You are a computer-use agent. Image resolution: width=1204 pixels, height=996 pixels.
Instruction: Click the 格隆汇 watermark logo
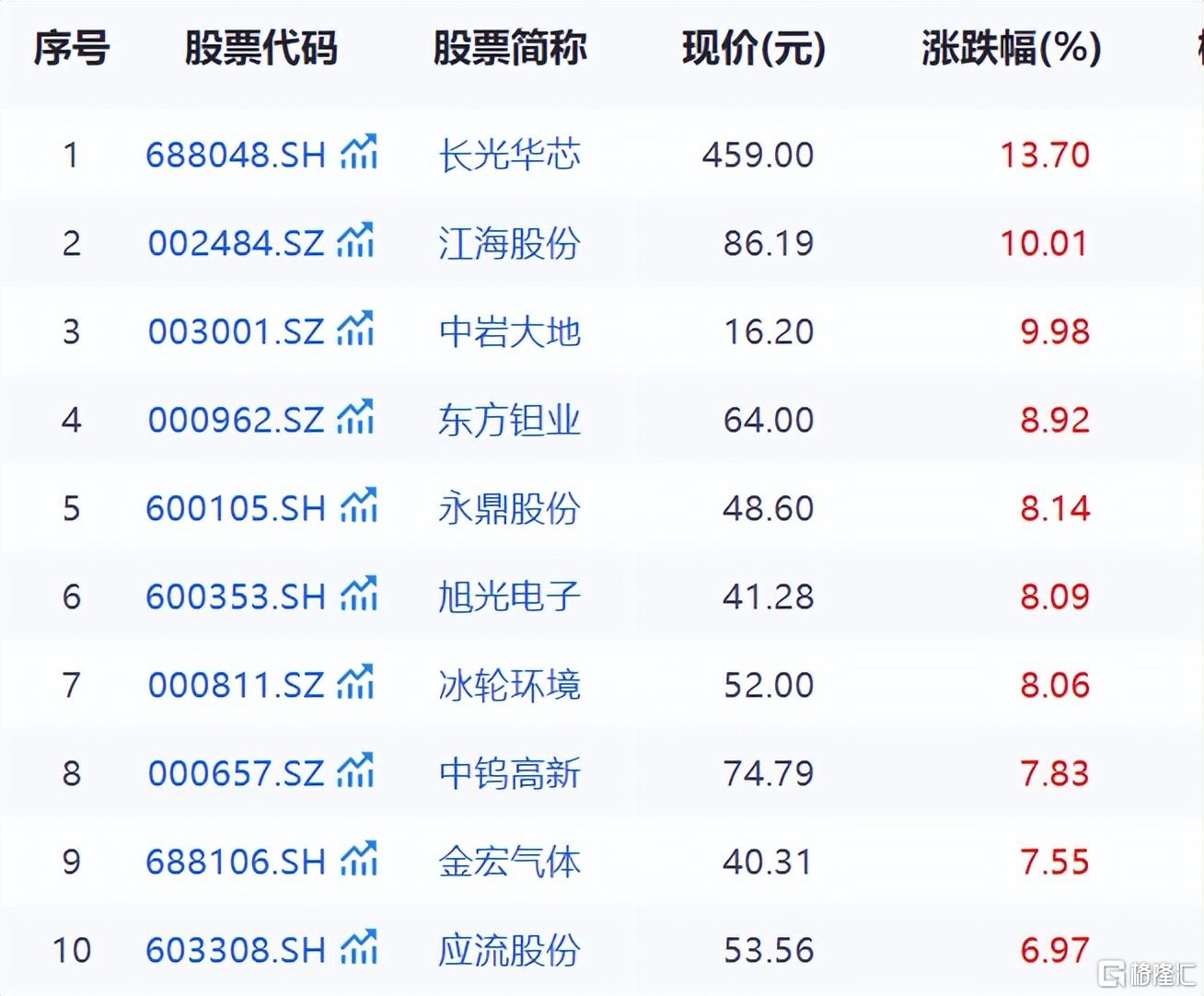click(x=1148, y=972)
